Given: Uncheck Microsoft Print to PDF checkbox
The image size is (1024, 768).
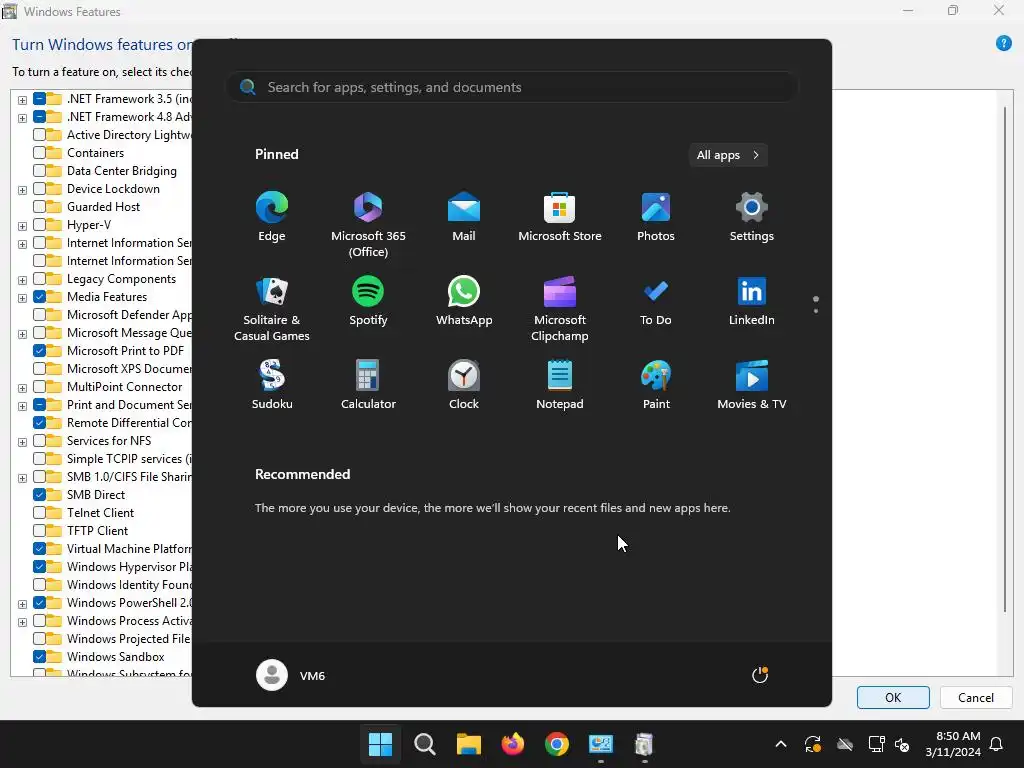Looking at the screenshot, I should click(39, 351).
